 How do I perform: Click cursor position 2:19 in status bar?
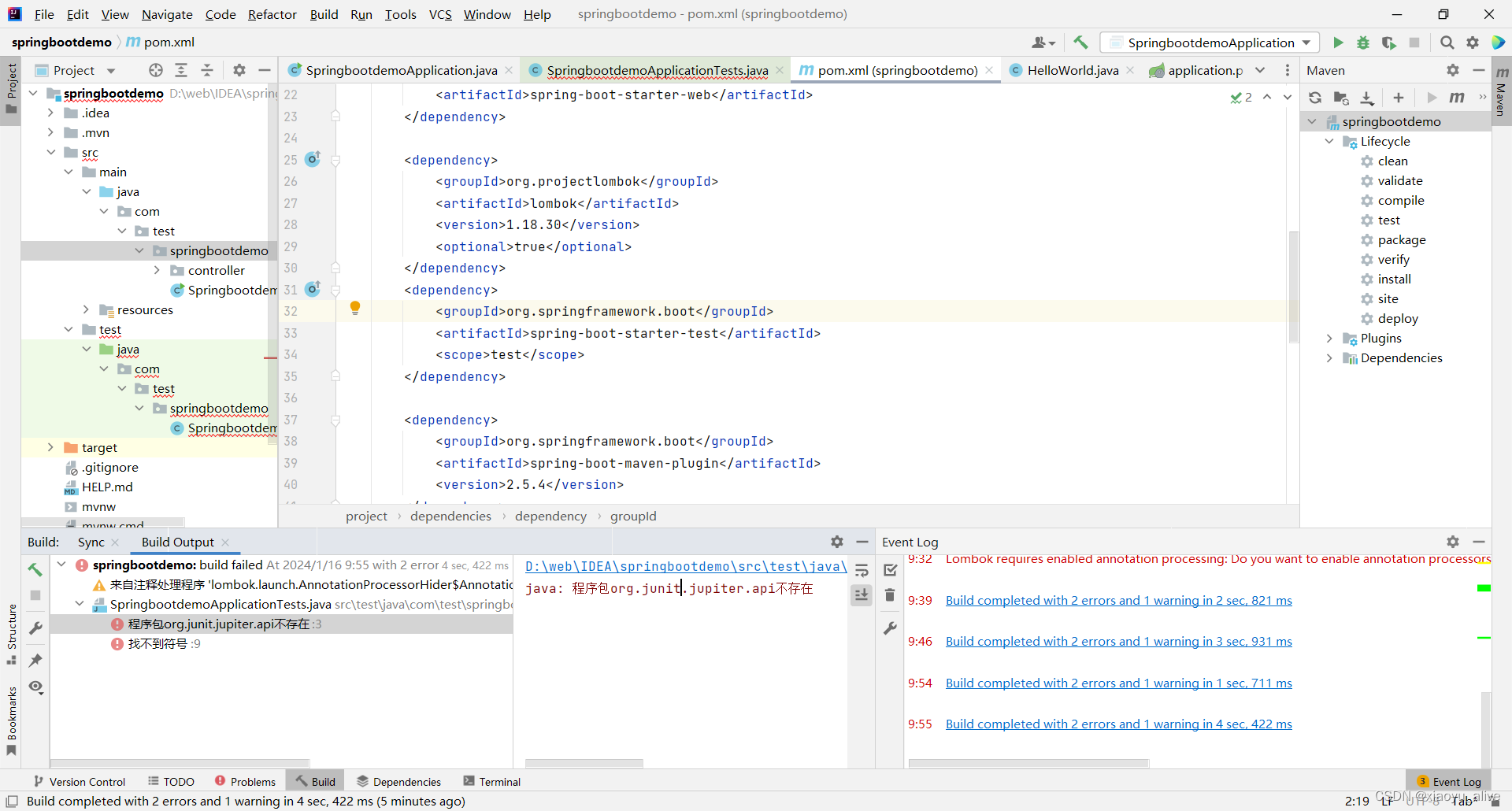click(x=1357, y=801)
